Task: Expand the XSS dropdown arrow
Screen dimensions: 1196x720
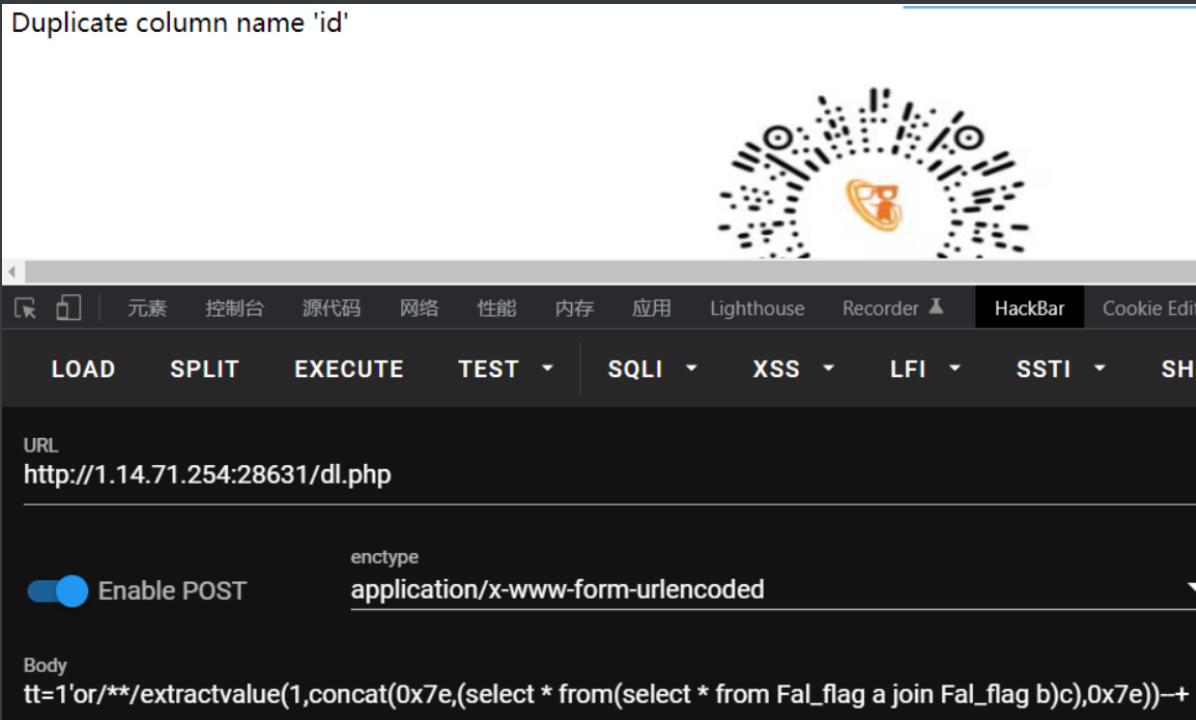Action: 828,368
